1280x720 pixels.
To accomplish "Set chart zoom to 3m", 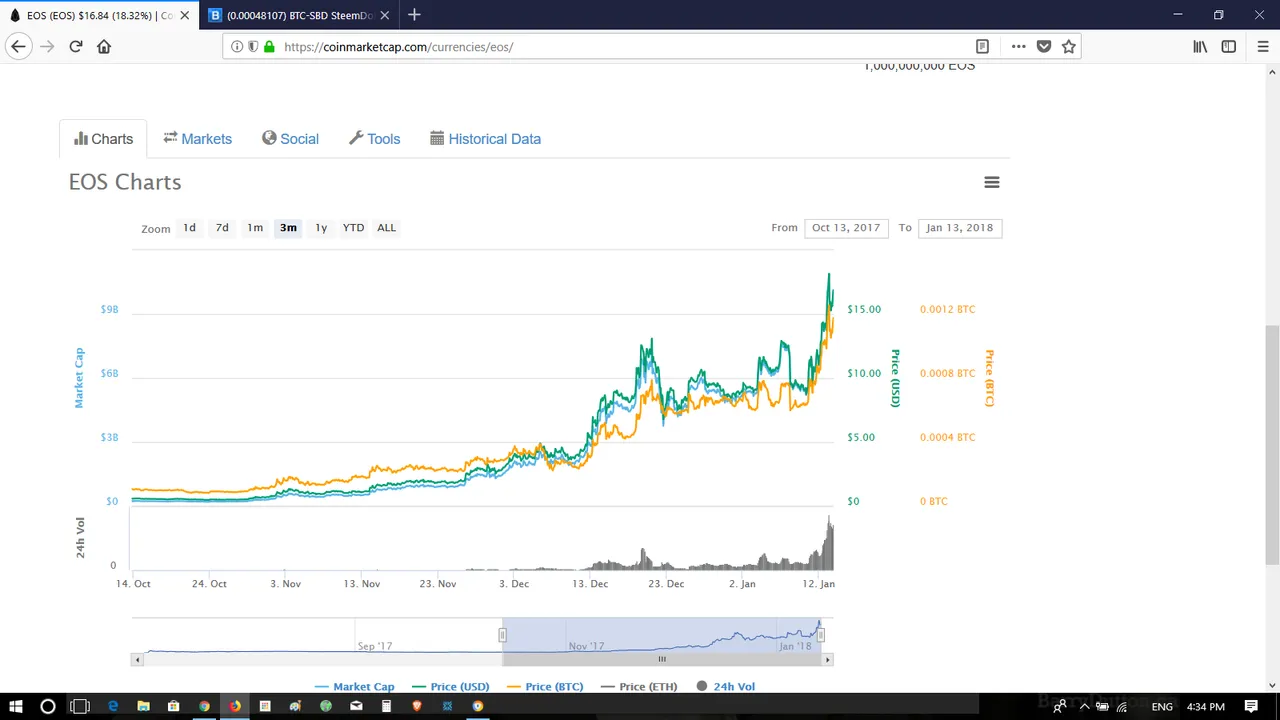I will (x=288, y=228).
